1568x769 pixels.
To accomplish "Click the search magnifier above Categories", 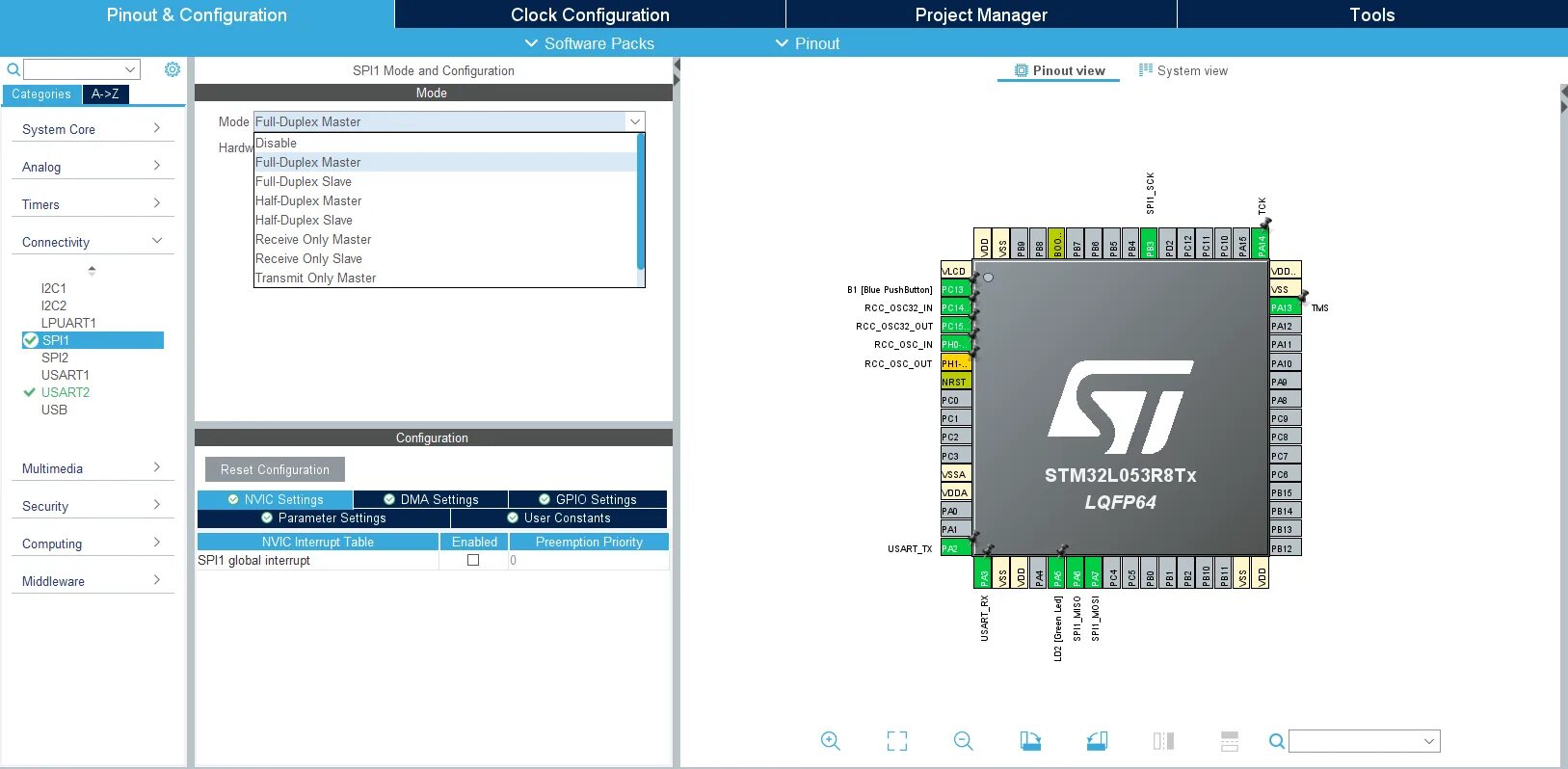I will (13, 69).
